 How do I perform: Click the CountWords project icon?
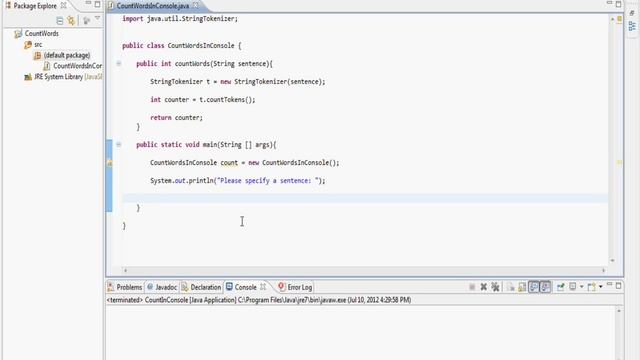(x=18, y=33)
